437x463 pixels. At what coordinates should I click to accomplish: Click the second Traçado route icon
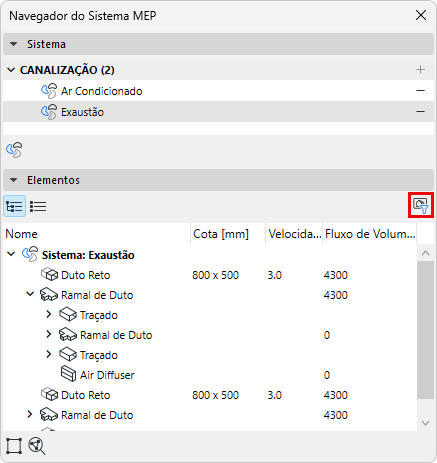coord(68,354)
